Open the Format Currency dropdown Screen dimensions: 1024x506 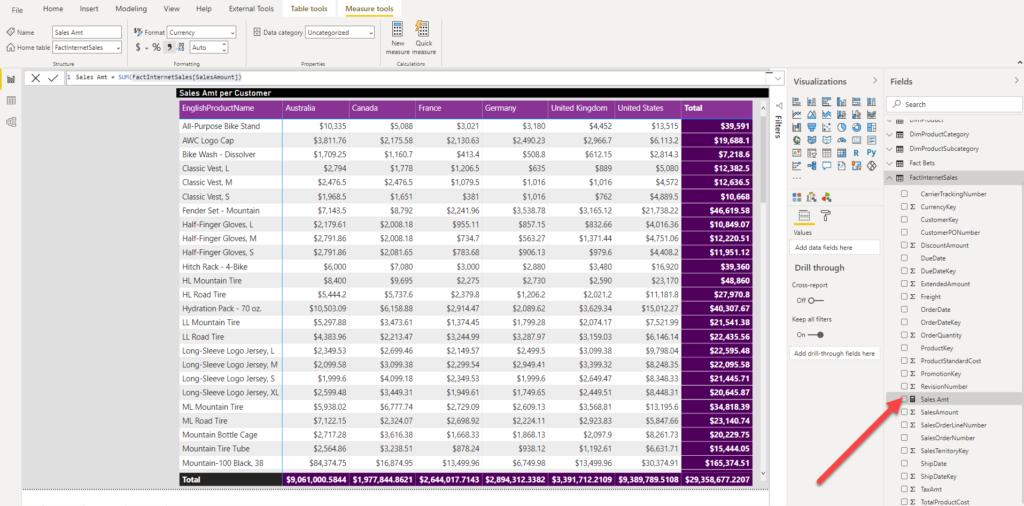click(202, 32)
